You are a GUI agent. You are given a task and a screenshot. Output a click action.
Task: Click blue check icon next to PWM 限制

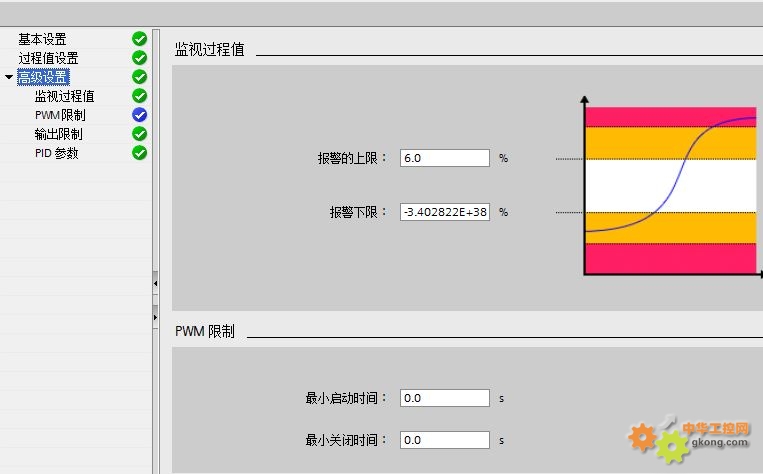click(x=140, y=115)
